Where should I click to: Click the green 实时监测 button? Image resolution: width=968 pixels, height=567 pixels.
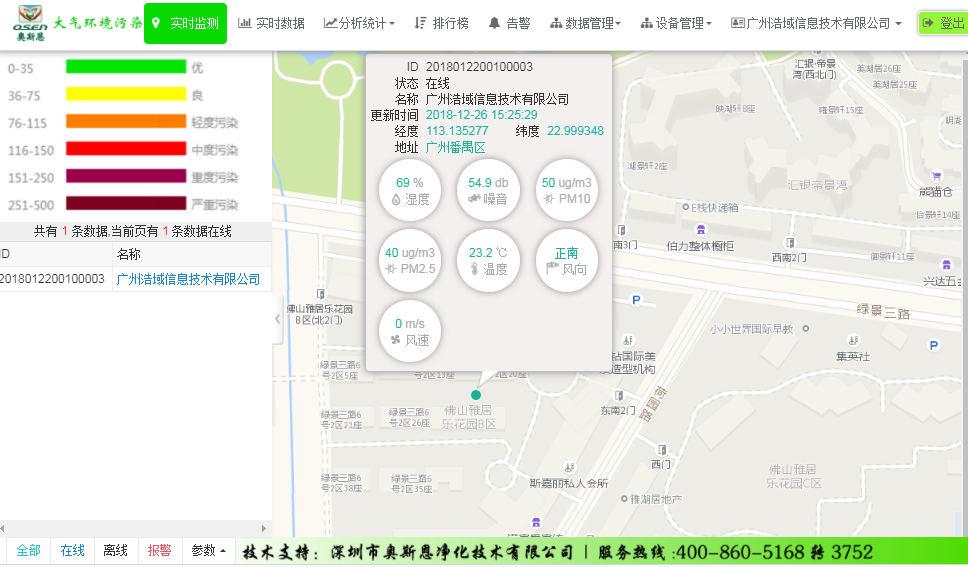pyautogui.click(x=185, y=23)
